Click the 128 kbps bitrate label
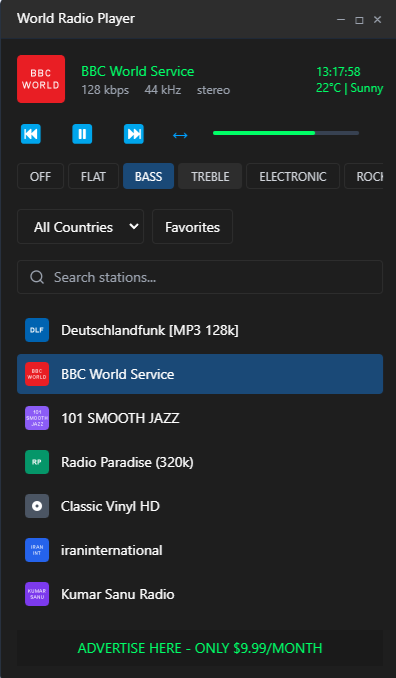 click(x=105, y=90)
